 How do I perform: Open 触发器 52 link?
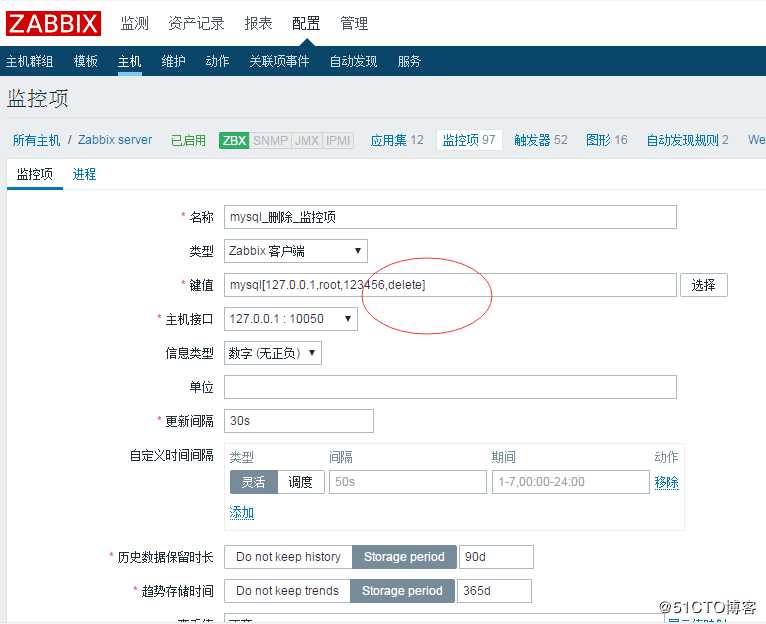point(541,140)
